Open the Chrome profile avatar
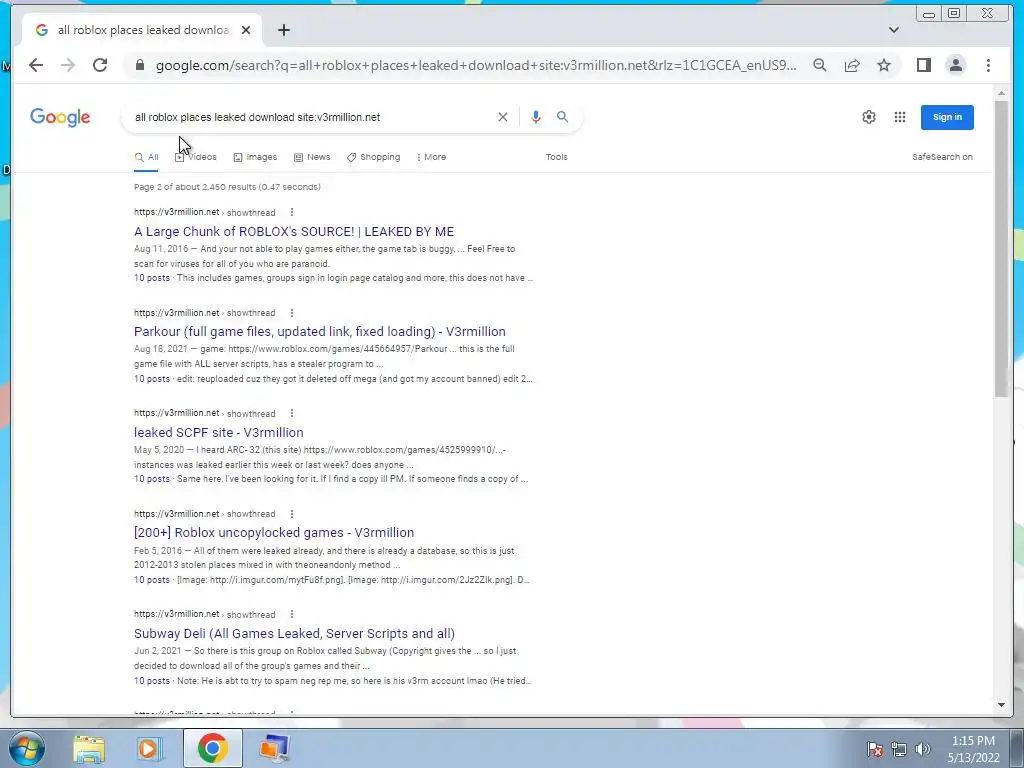The width and height of the screenshot is (1024, 768). coord(955,65)
